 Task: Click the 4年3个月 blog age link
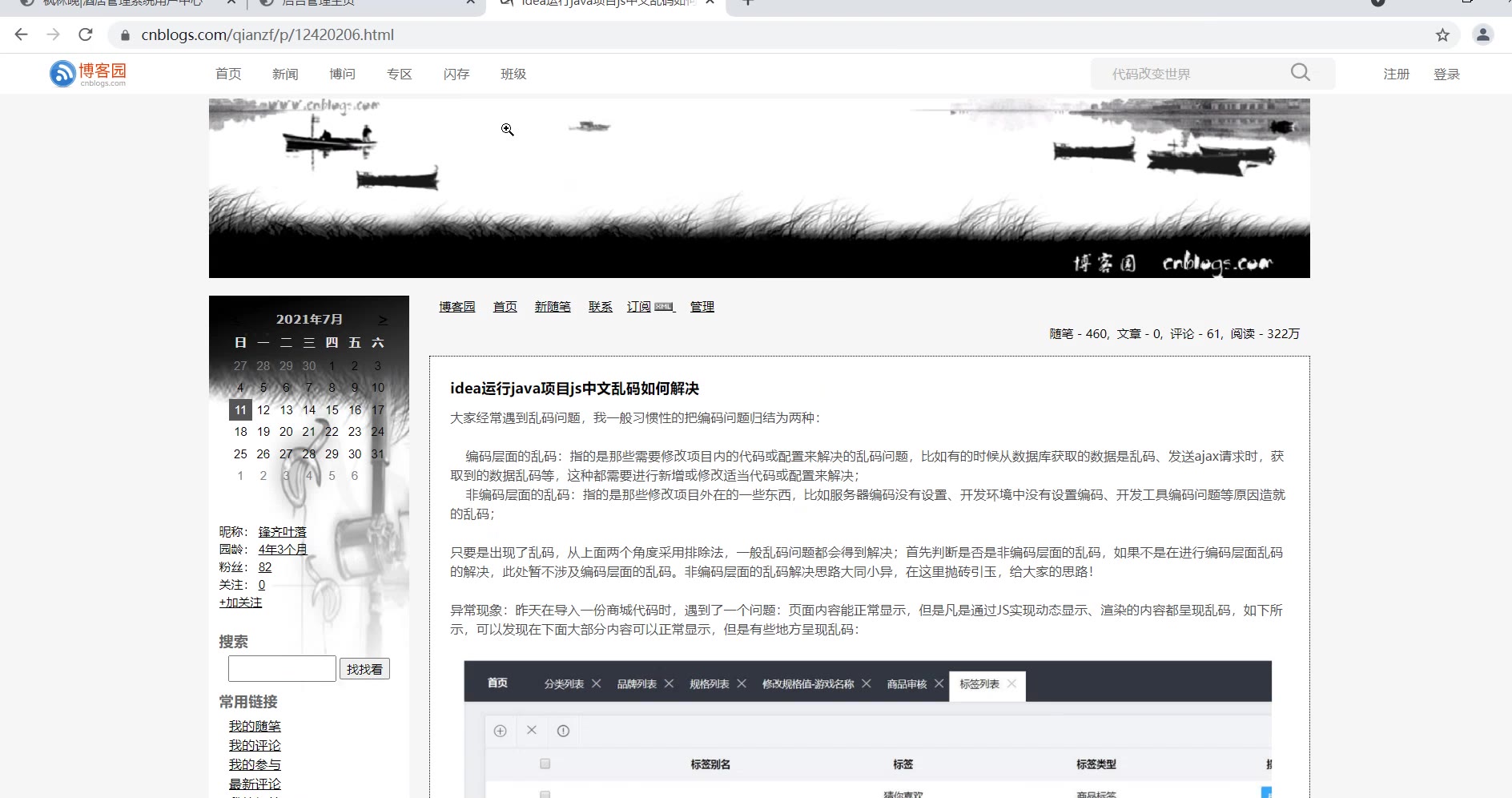283,549
